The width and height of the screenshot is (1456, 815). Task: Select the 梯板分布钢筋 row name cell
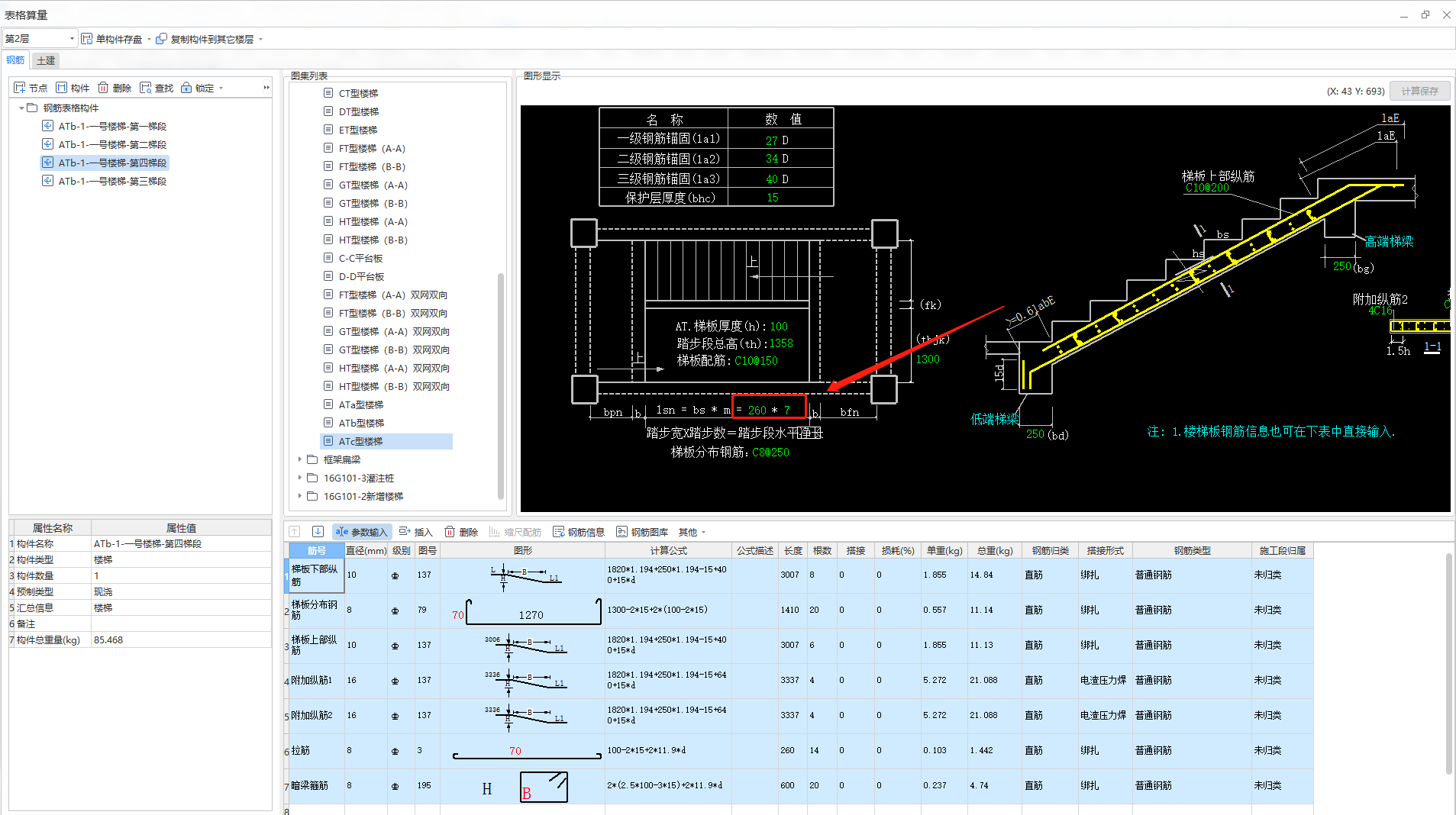tap(316, 610)
